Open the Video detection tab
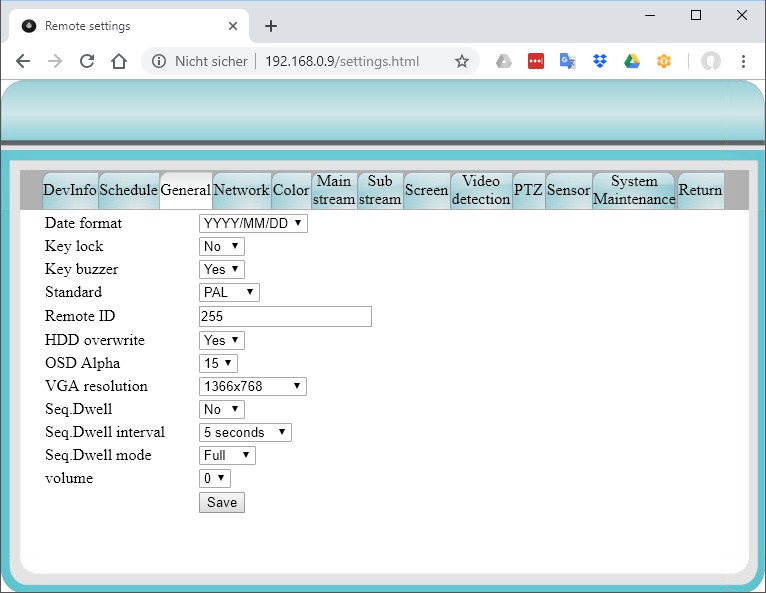The height and width of the screenshot is (593, 766). coord(481,190)
